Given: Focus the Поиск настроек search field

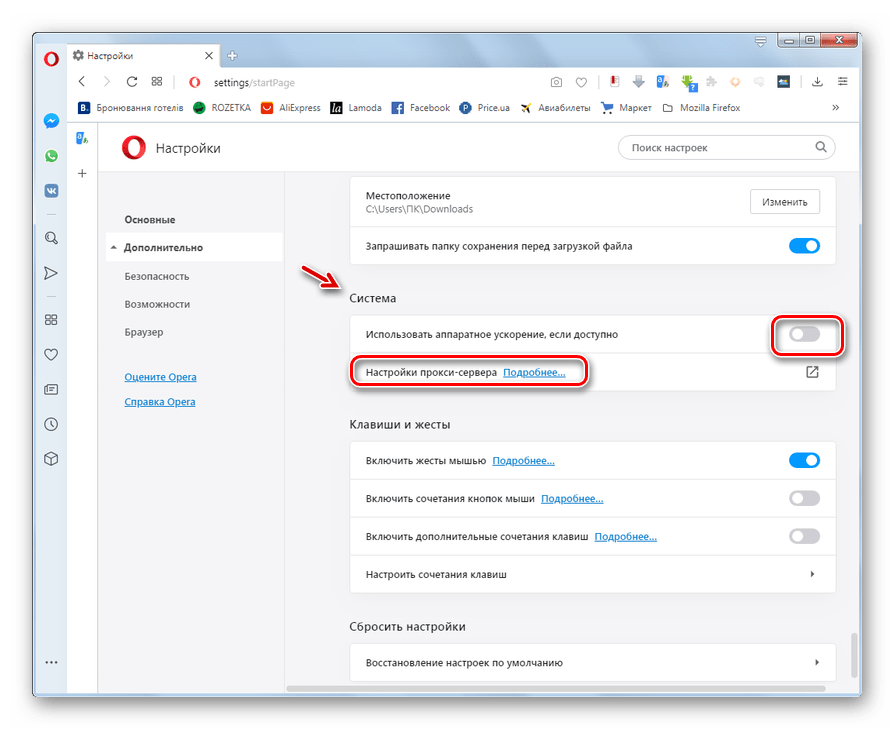Looking at the screenshot, I should tap(727, 147).
